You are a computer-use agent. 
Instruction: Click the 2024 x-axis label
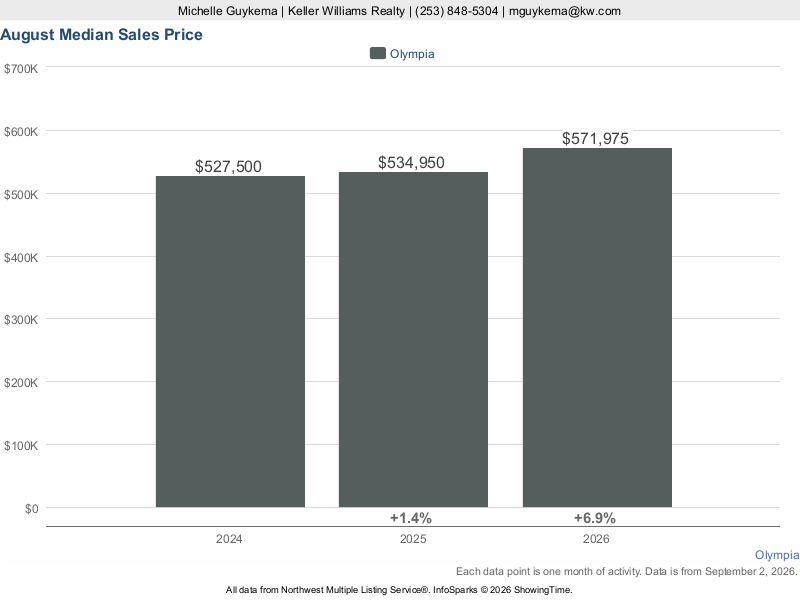pyautogui.click(x=229, y=539)
